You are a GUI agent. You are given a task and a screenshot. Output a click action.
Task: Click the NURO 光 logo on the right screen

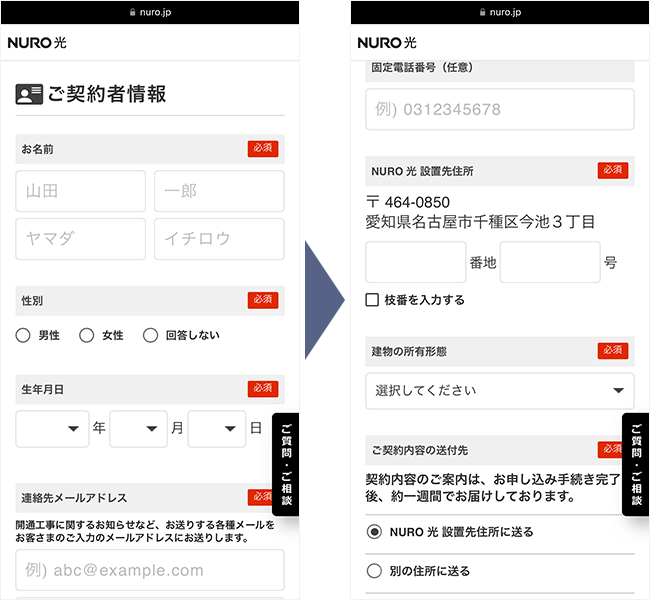click(387, 43)
